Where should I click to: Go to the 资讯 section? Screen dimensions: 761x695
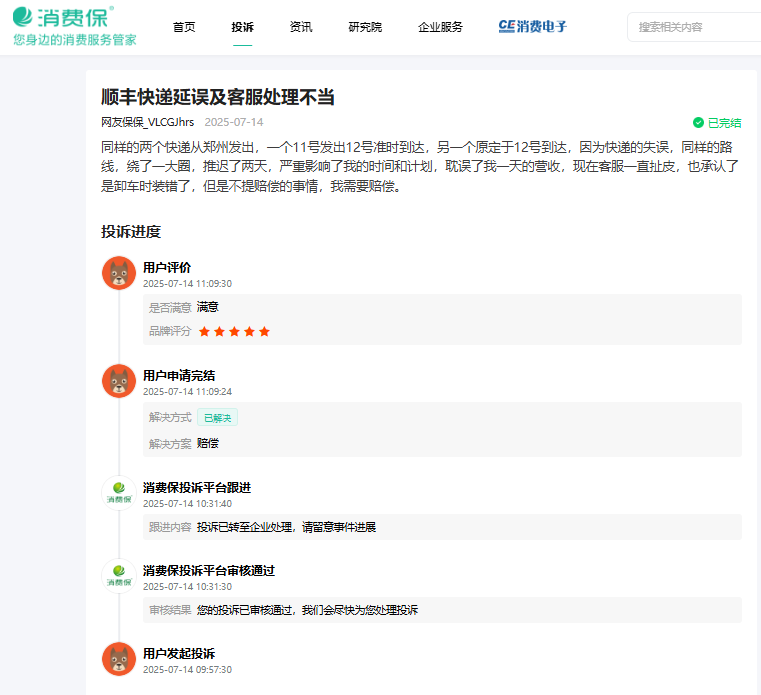(x=300, y=27)
